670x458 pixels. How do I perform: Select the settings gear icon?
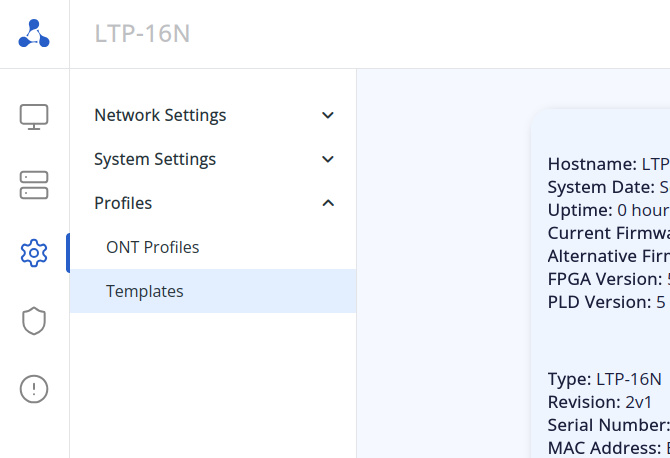point(34,253)
